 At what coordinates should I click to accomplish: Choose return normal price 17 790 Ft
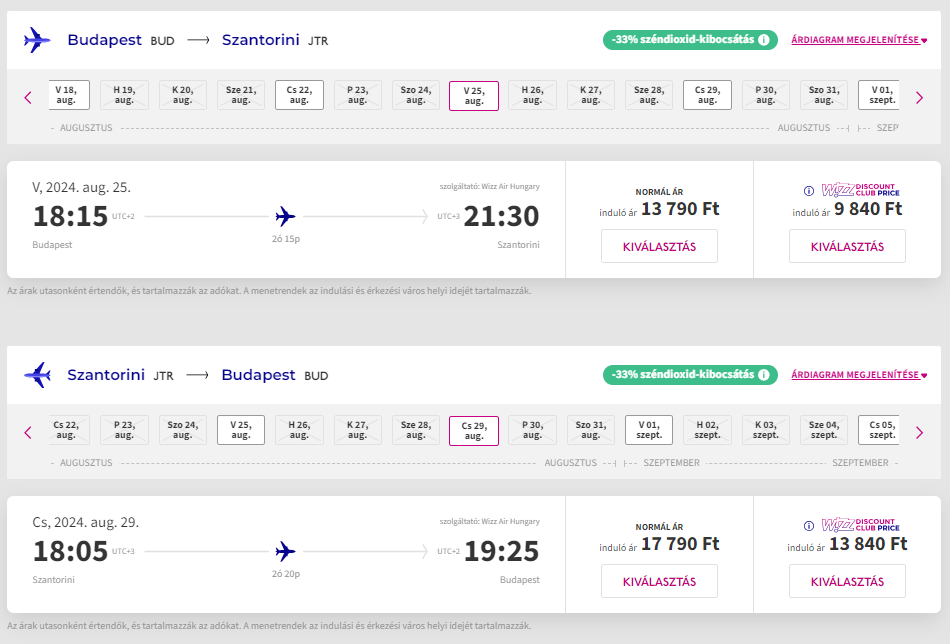659,581
